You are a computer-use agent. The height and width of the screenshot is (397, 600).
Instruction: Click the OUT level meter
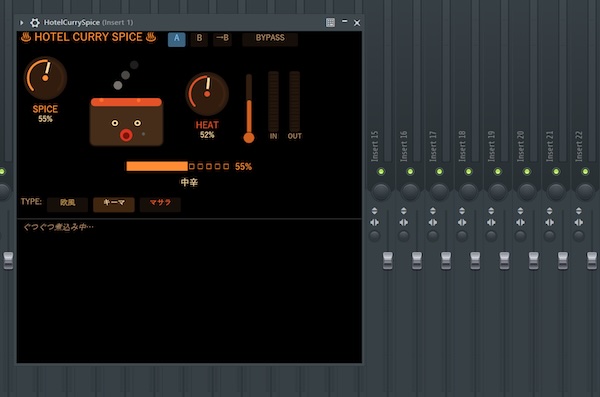(294, 102)
